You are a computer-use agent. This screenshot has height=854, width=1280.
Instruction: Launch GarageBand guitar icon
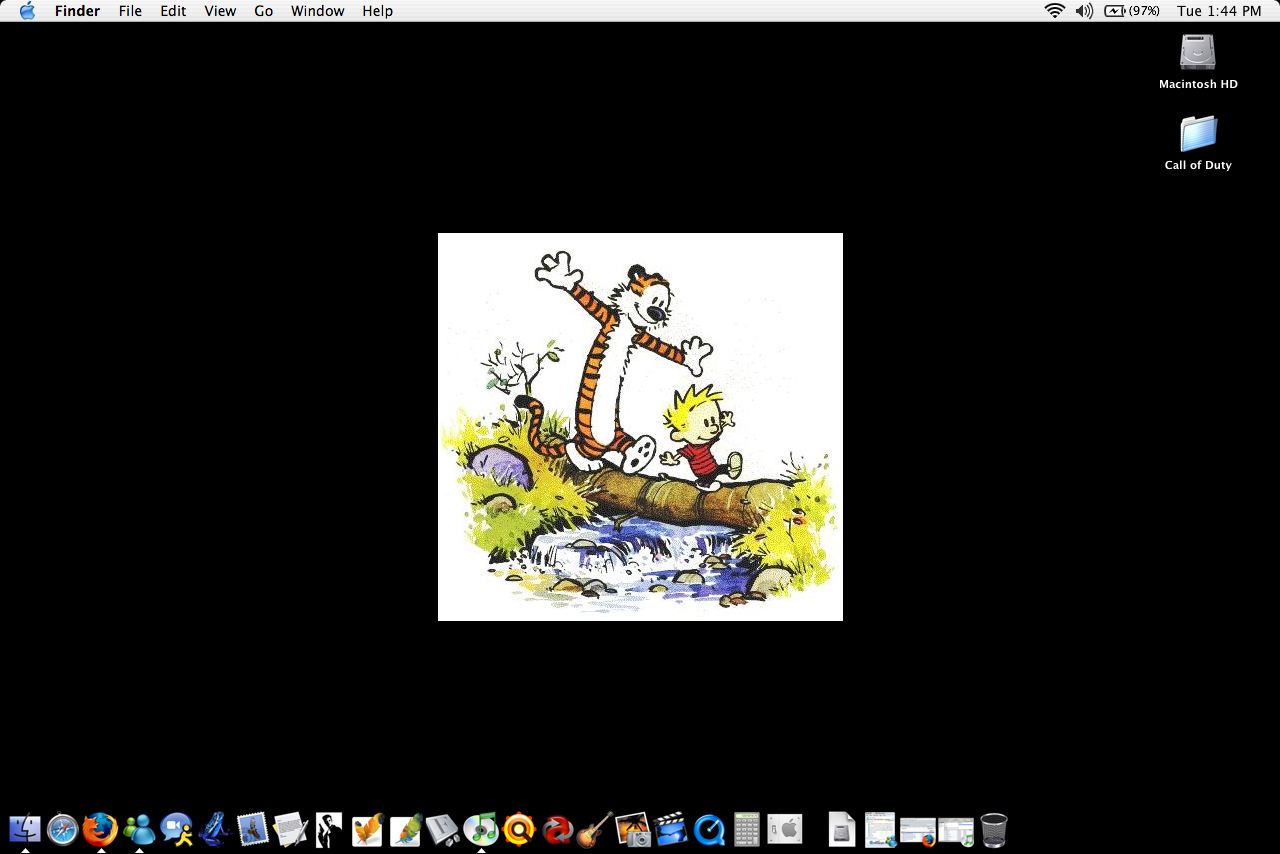(595, 829)
